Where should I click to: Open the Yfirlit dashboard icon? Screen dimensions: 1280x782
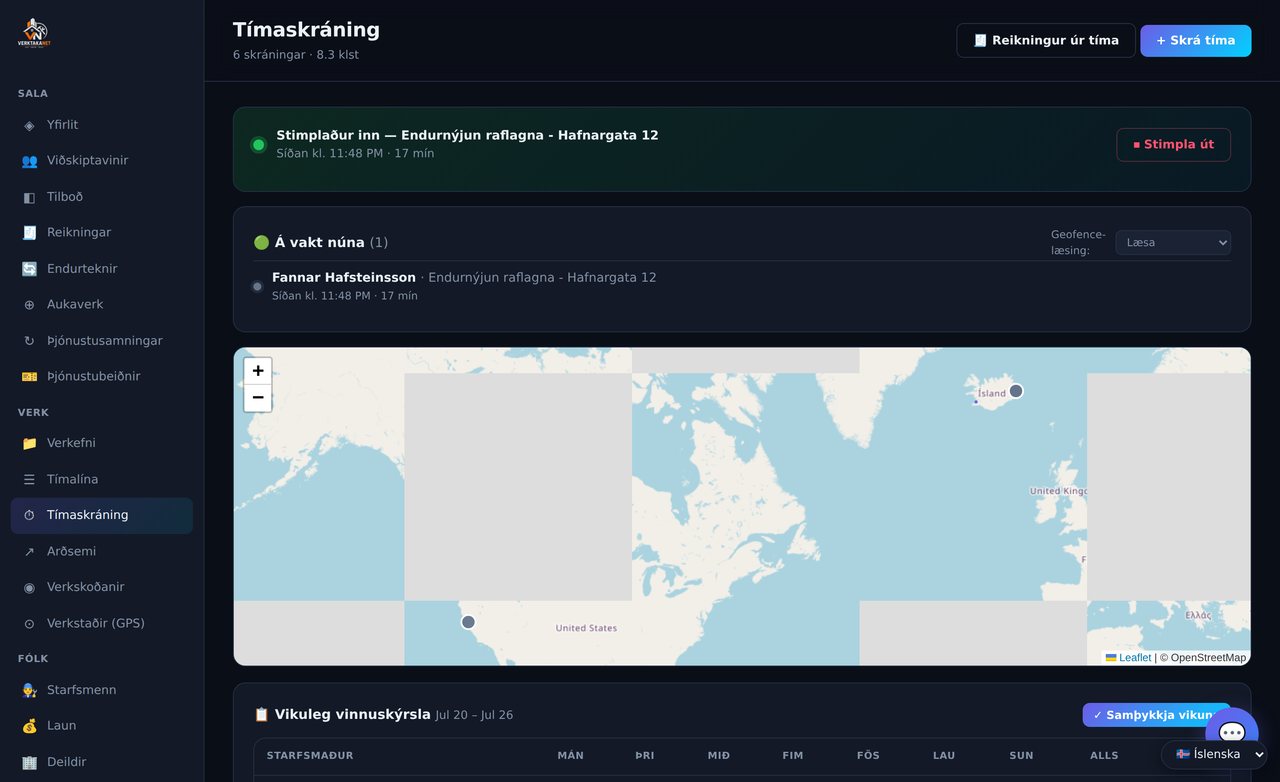point(29,125)
